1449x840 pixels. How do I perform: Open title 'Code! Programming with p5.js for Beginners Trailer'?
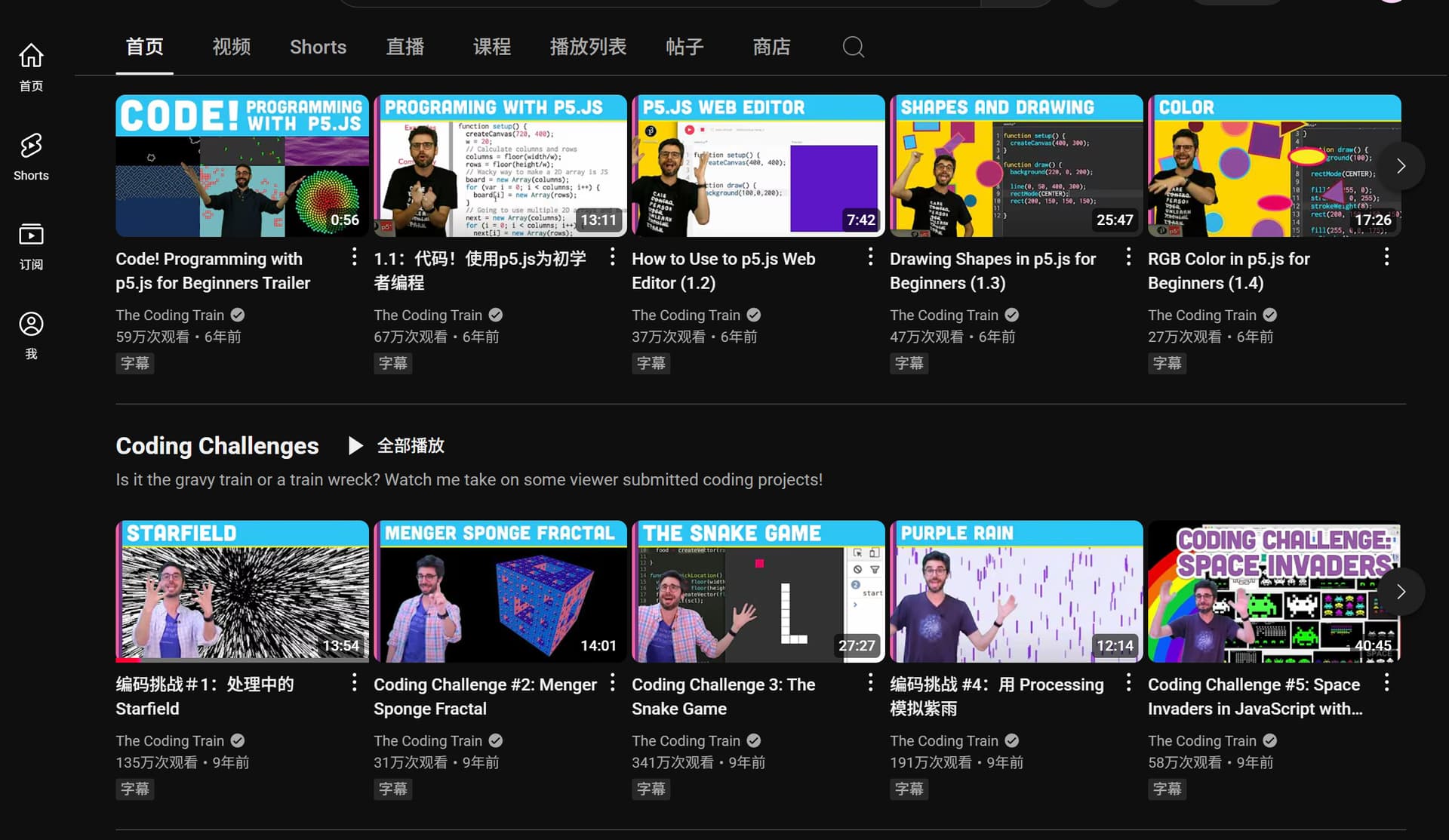(x=213, y=271)
